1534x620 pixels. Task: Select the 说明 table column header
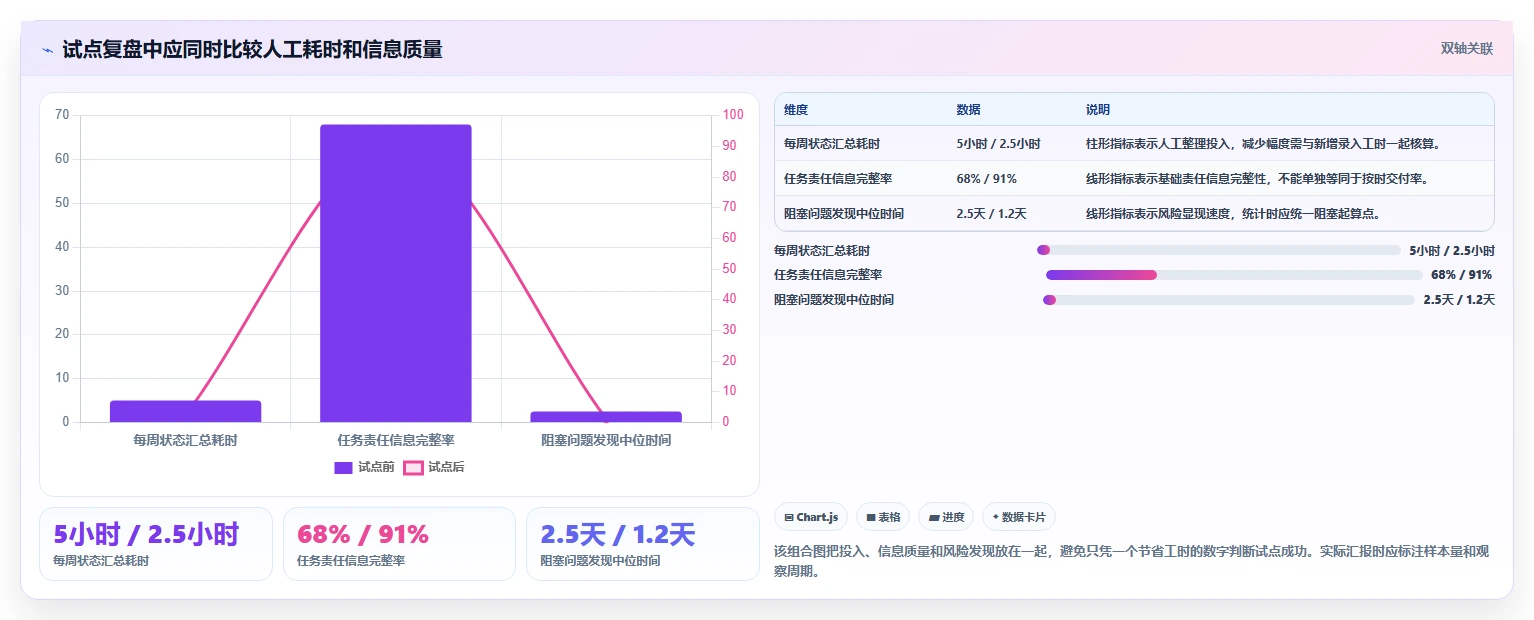pyautogui.click(x=1098, y=110)
